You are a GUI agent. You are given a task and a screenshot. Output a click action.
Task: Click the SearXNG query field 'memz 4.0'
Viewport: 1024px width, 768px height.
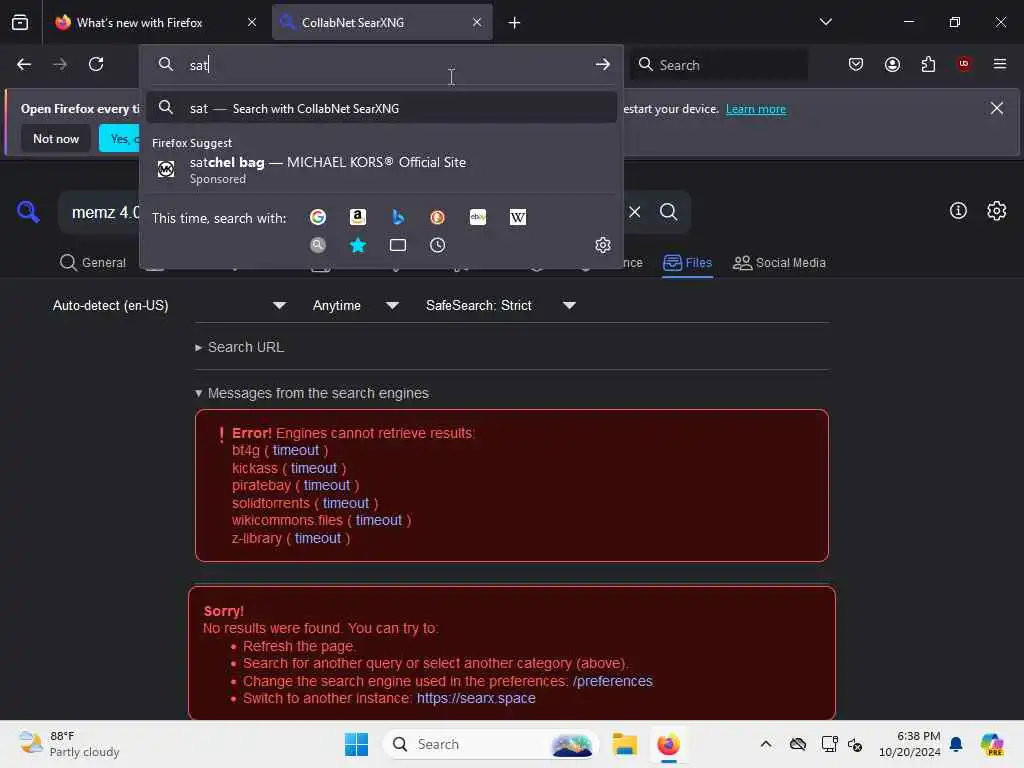click(106, 212)
